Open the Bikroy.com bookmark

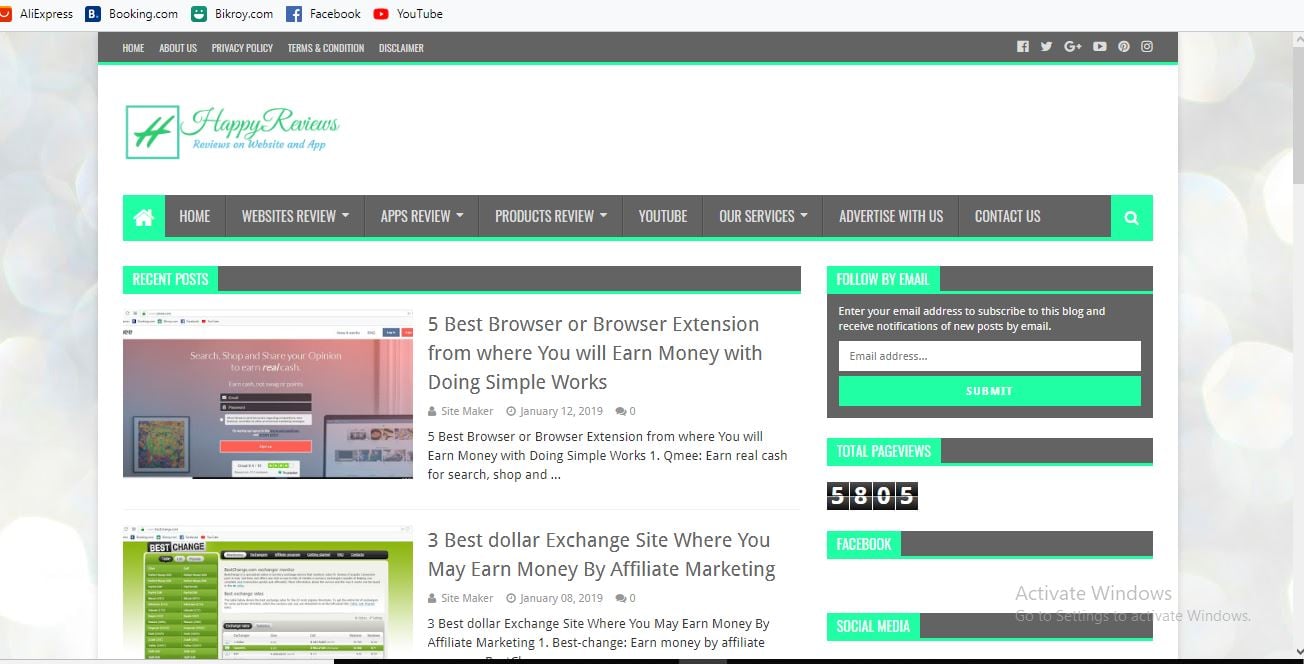tap(232, 14)
